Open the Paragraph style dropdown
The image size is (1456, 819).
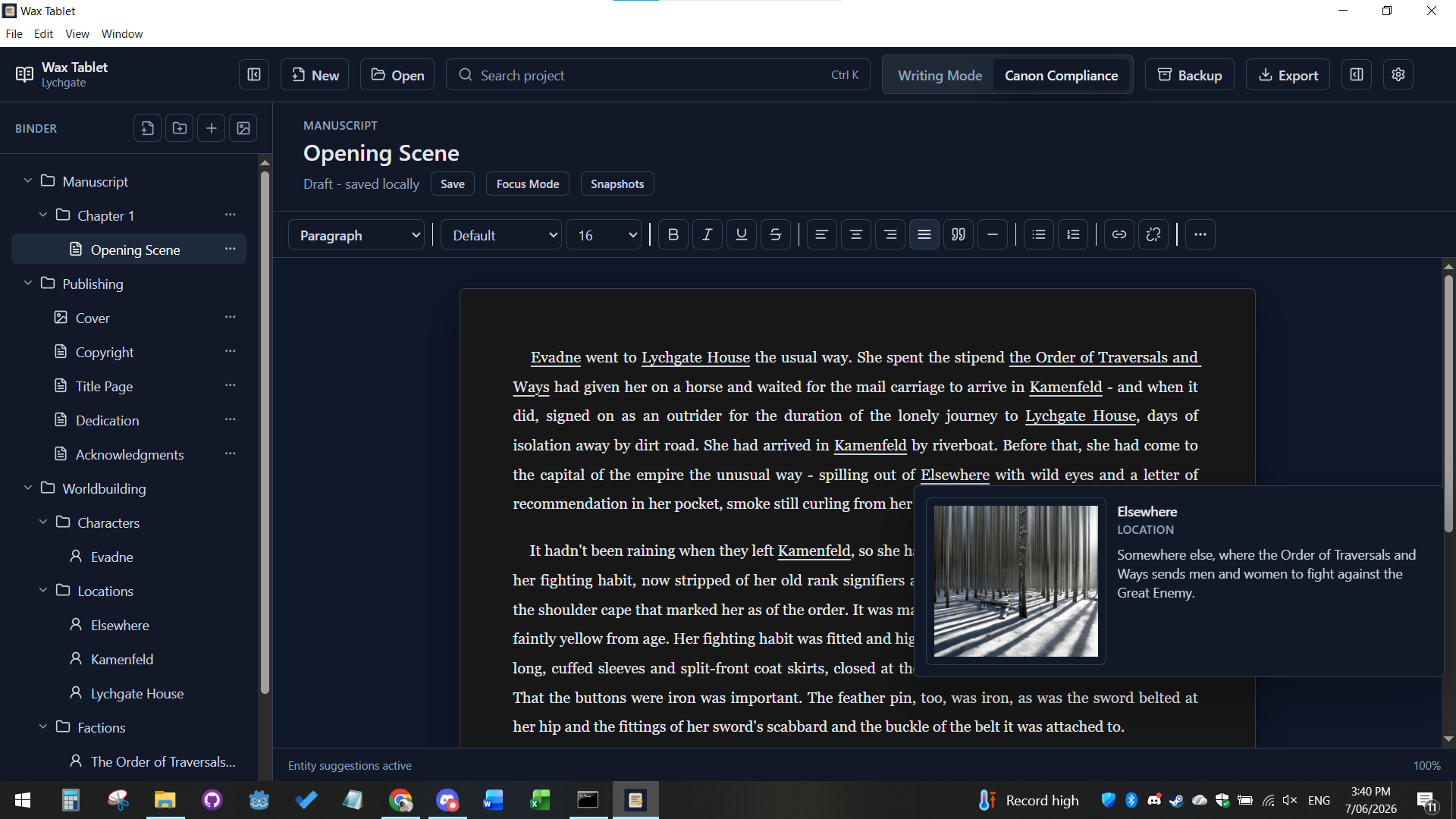point(356,235)
